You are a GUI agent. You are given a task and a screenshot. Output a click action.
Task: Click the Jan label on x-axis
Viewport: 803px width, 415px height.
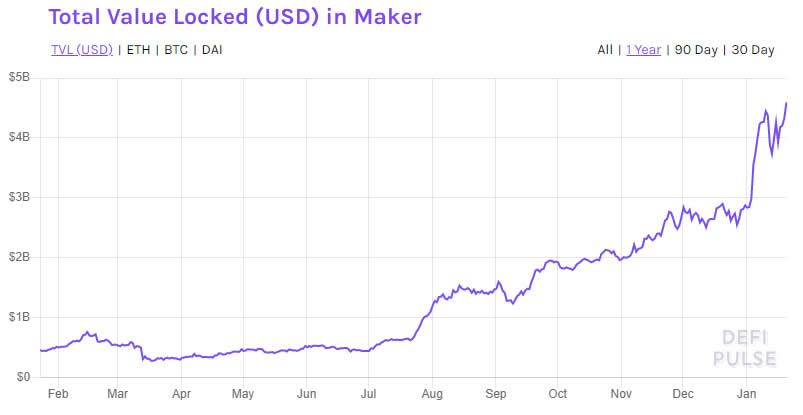746,393
